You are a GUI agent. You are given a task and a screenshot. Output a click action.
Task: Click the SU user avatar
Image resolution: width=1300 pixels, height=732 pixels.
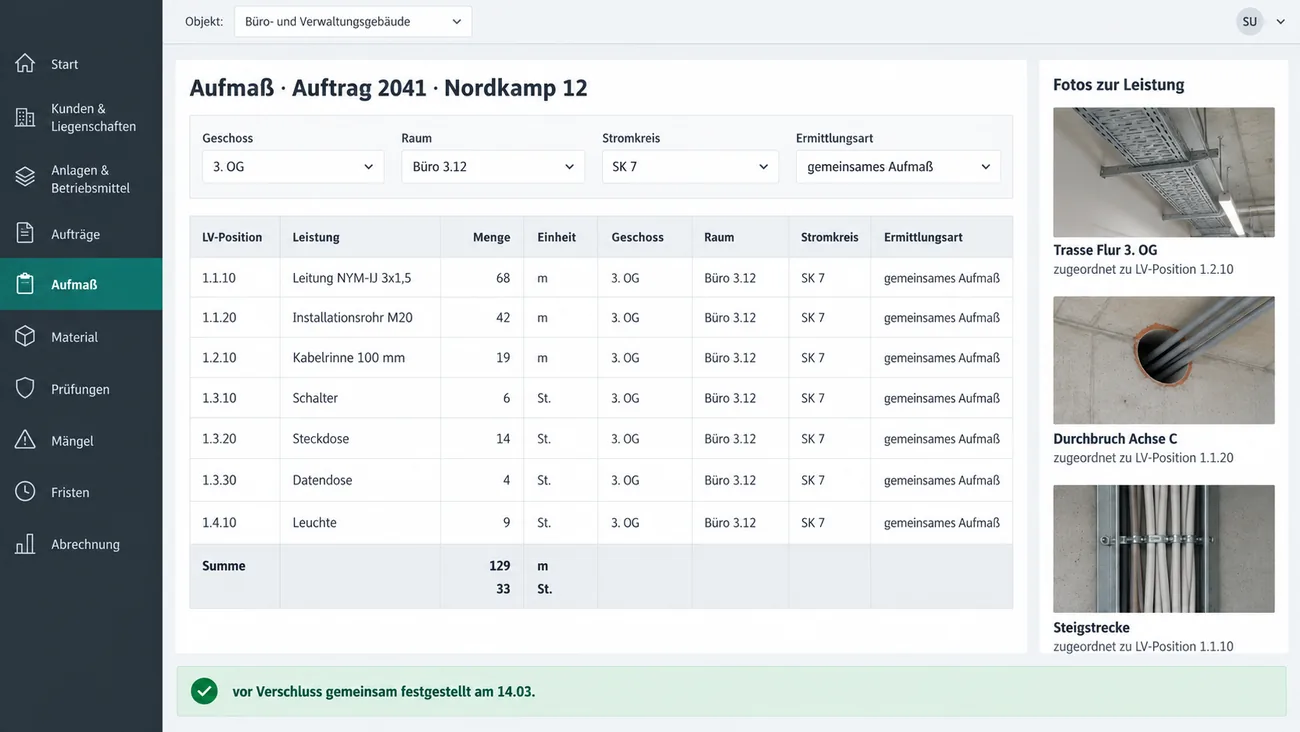point(1250,21)
